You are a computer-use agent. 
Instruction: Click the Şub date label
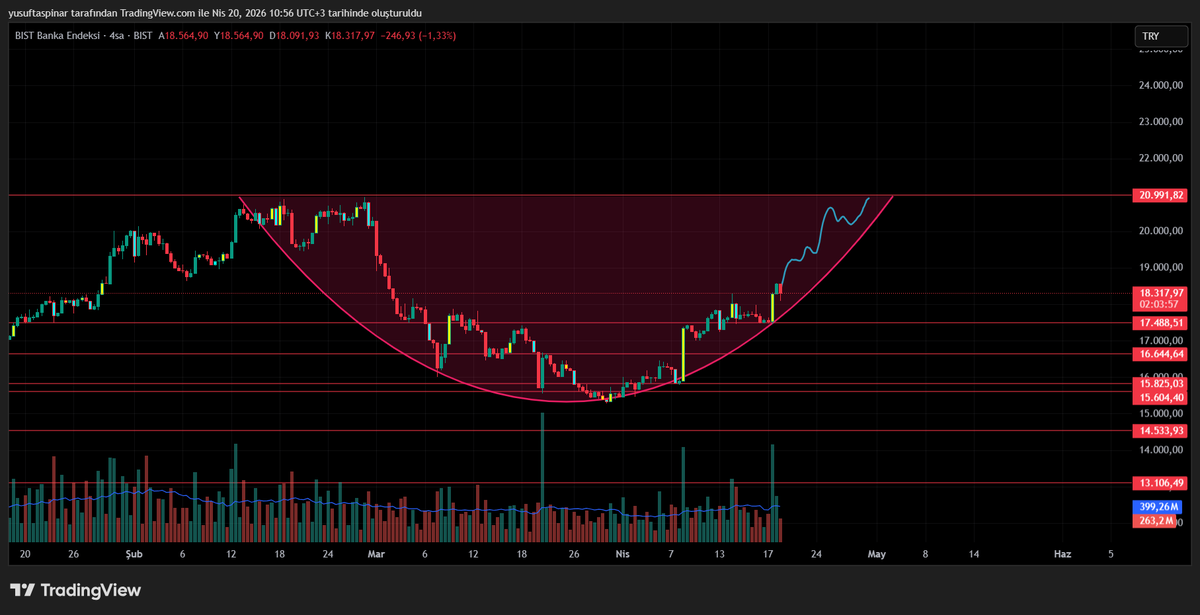pyautogui.click(x=132, y=553)
